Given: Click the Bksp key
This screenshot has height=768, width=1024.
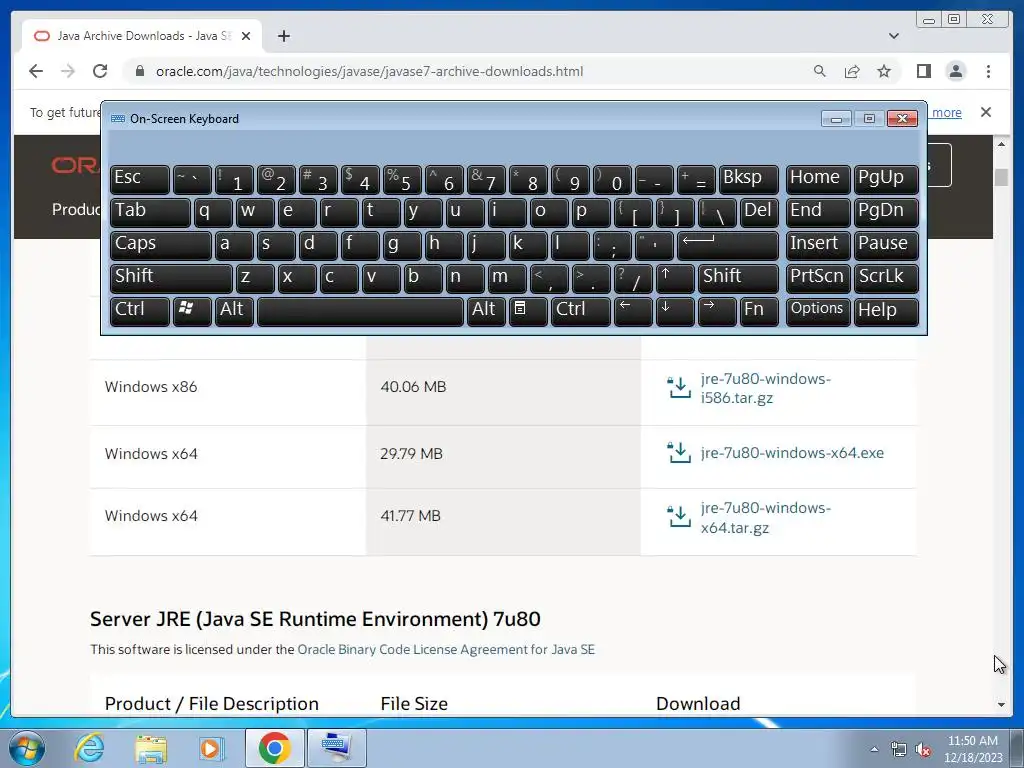Looking at the screenshot, I should (748, 179).
